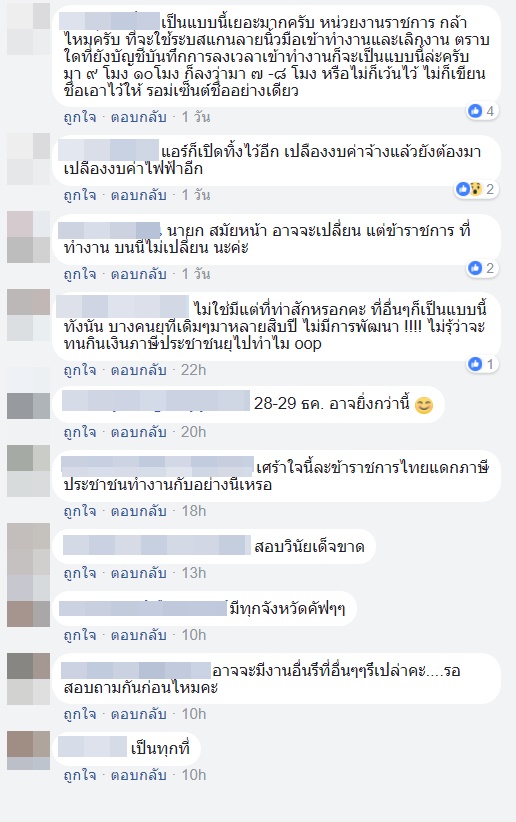The height and width of the screenshot is (822, 516).
Task: Open the 20h timestamp link
Action: [194, 432]
